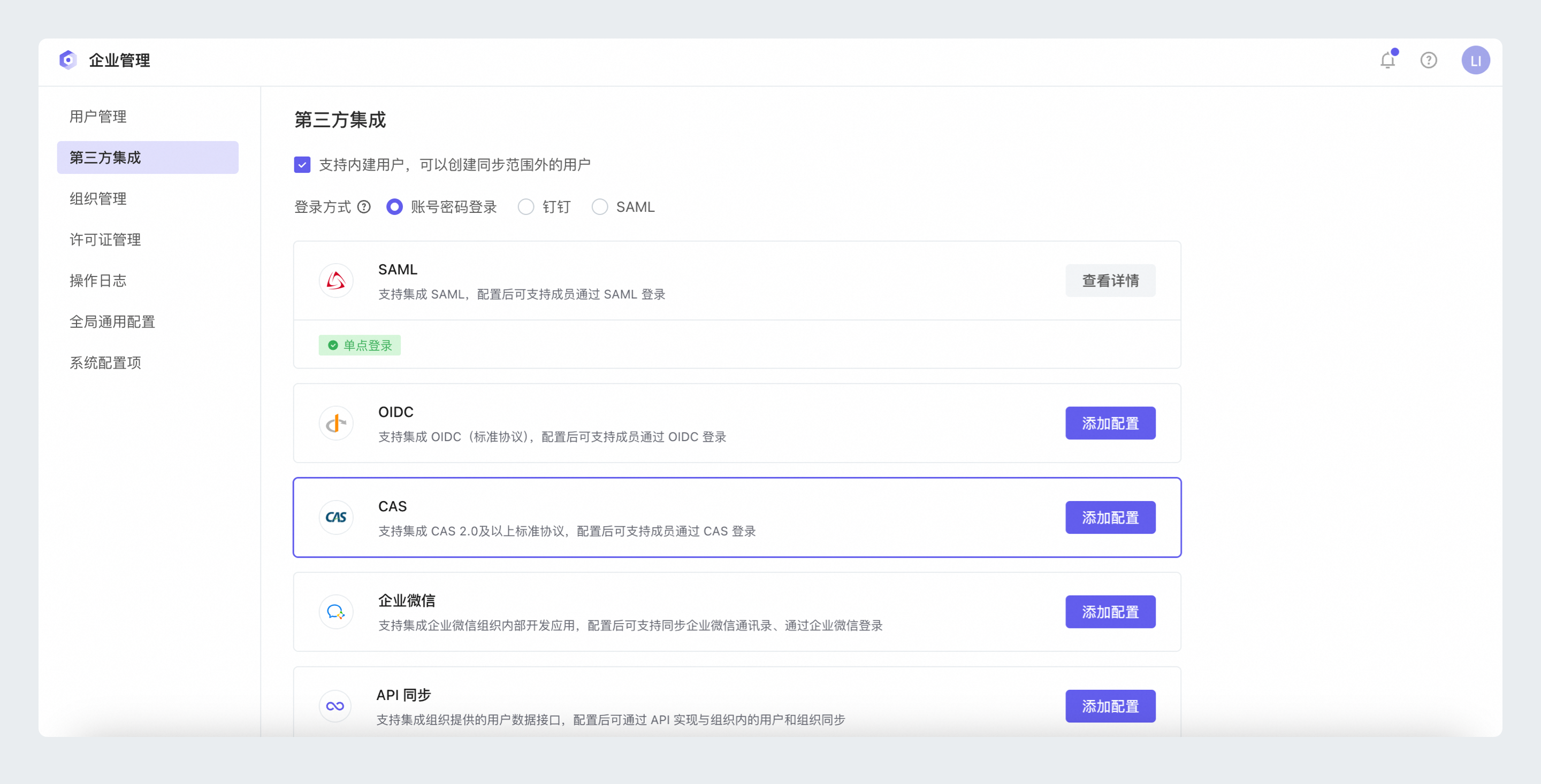Image resolution: width=1541 pixels, height=784 pixels.
Task: Open the LI user avatar menu
Action: 1475,60
